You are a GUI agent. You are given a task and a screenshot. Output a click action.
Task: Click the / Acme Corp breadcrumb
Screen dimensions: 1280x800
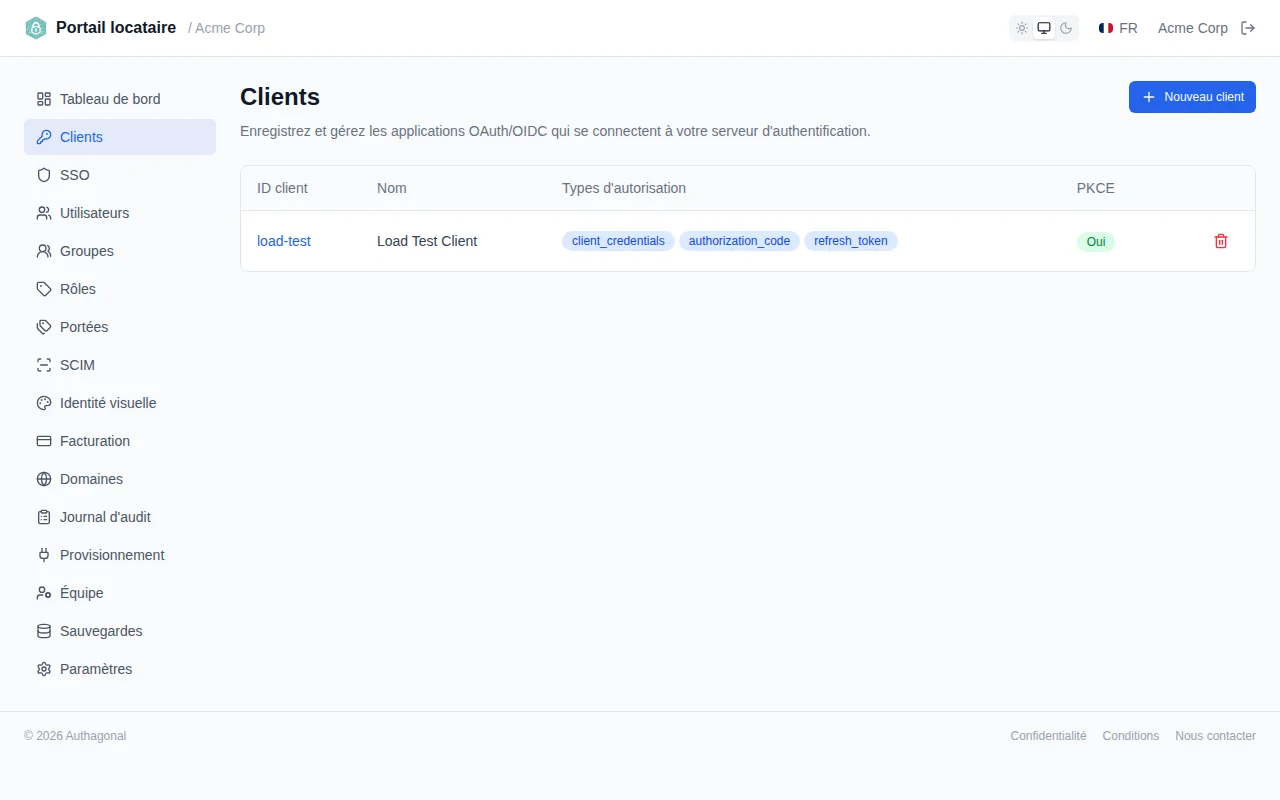[x=227, y=28]
